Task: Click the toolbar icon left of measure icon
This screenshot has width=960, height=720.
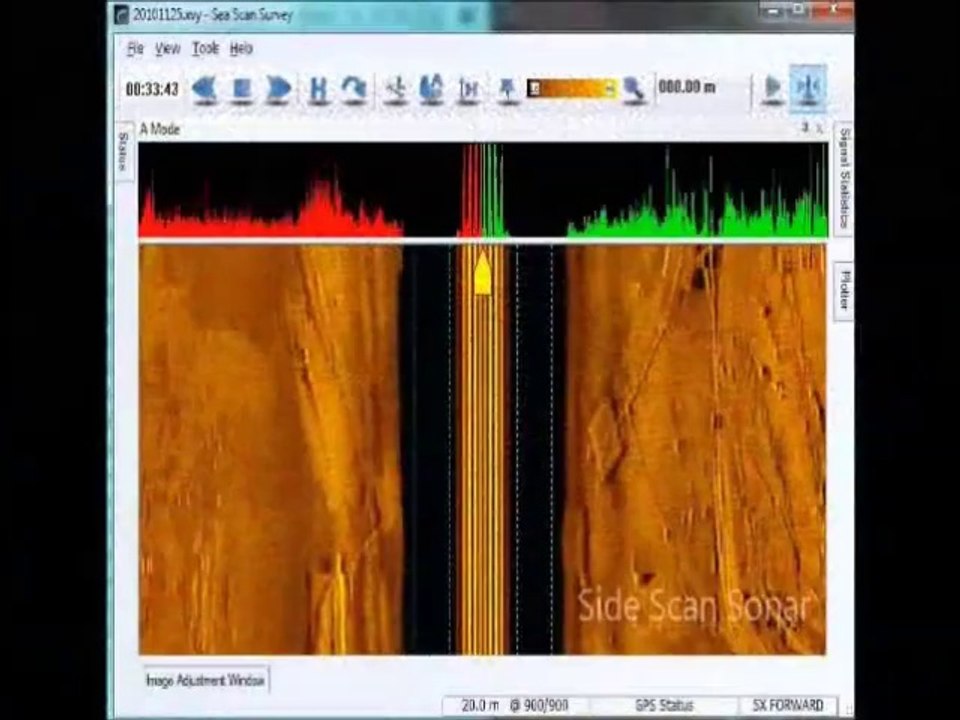Action: [432, 89]
